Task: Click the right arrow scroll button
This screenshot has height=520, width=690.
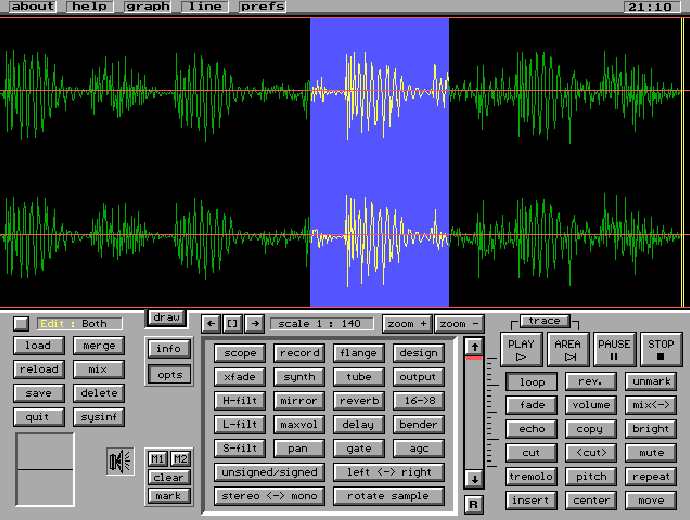Action: pos(254,324)
